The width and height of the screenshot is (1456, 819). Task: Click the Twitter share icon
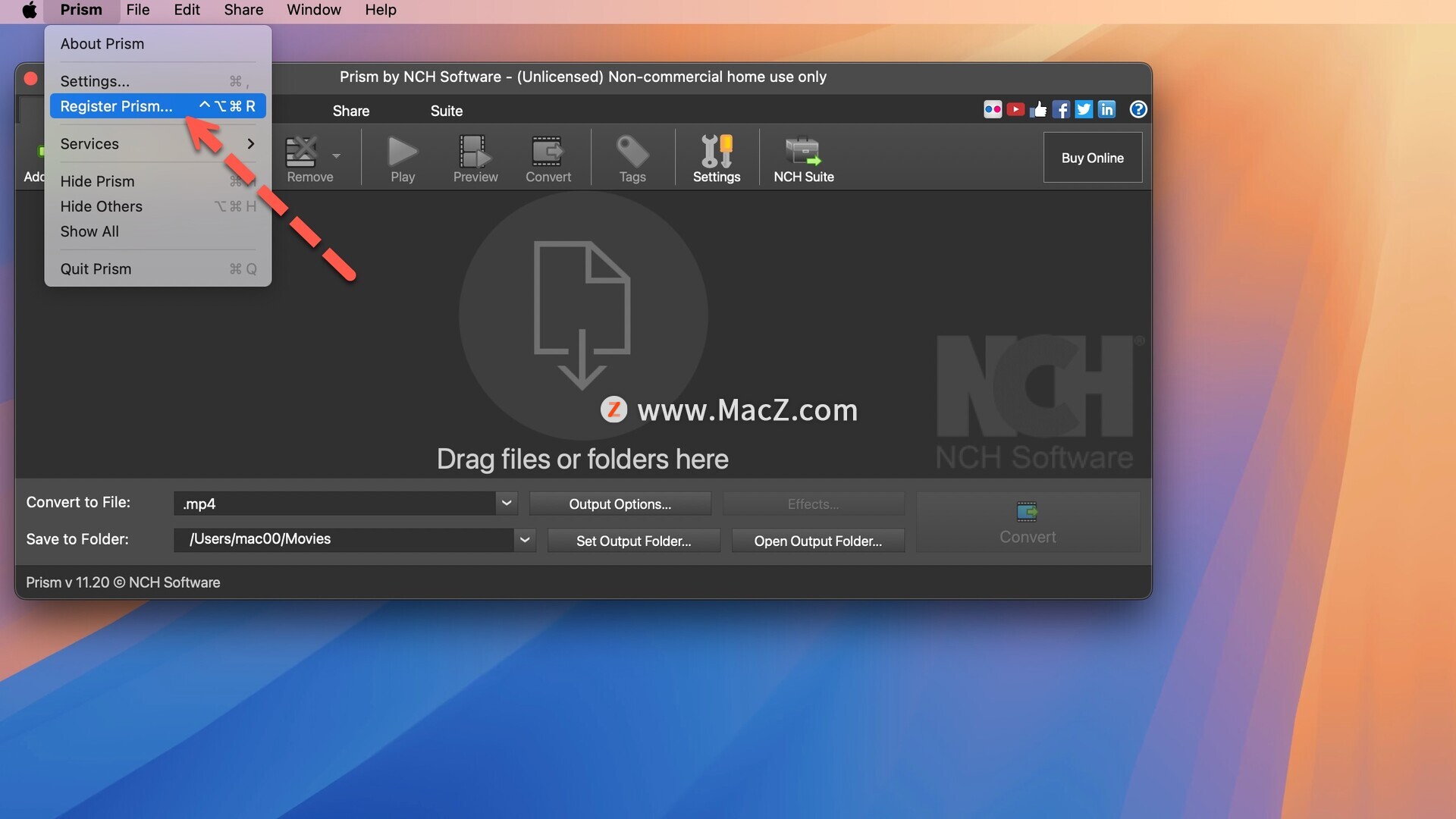1084,109
